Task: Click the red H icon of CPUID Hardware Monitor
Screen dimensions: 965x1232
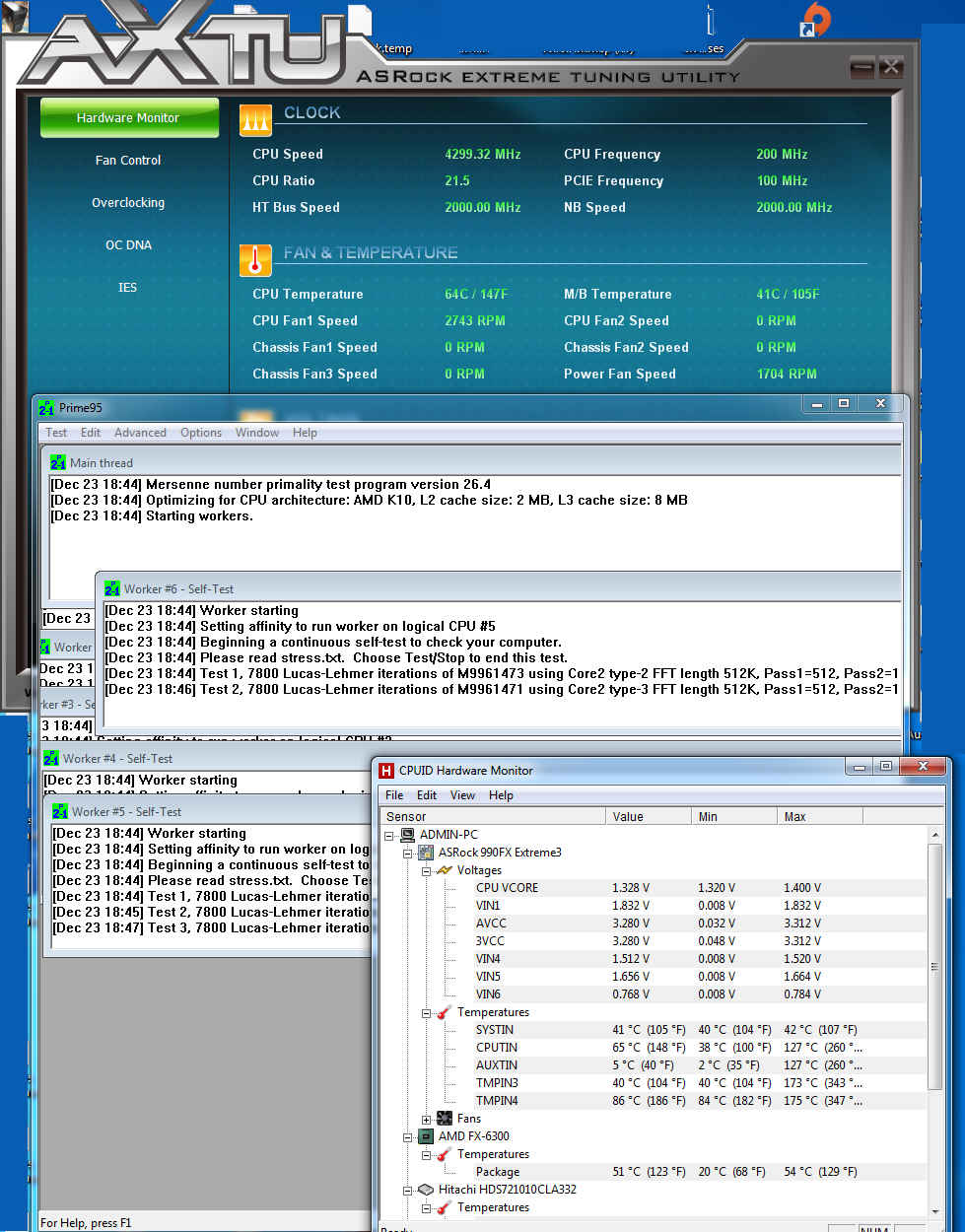Action: [x=386, y=771]
